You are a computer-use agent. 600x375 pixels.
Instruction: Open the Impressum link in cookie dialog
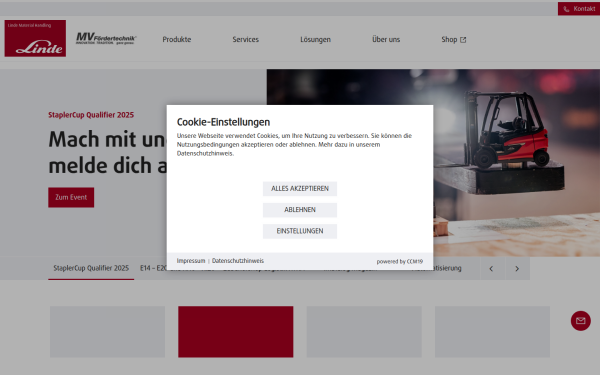(191, 261)
